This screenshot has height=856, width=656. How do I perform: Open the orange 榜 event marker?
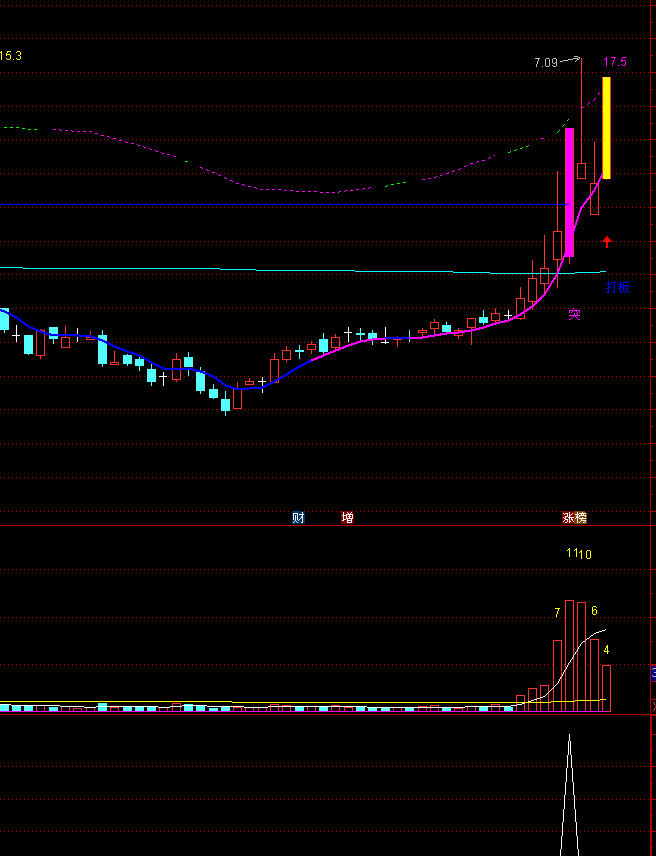[x=581, y=518]
